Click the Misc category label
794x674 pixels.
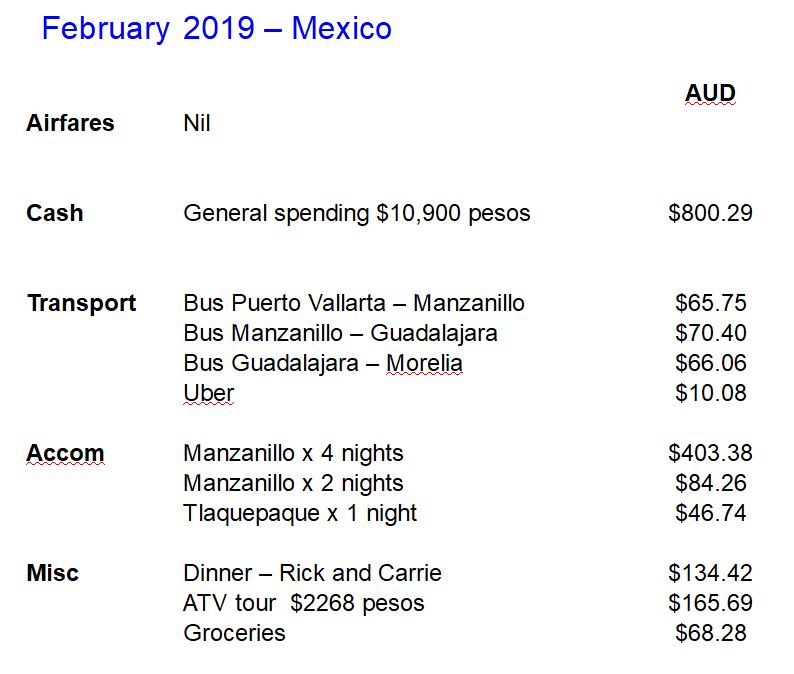click(52, 573)
